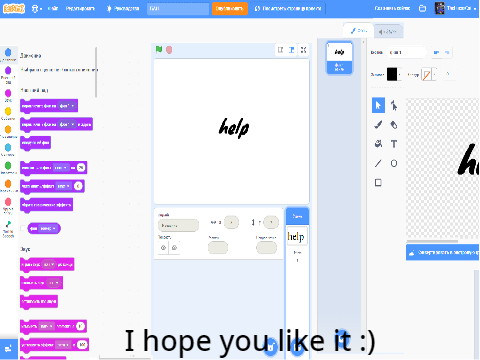Click the show sprite eye button
This screenshot has height=360, width=480.
163,248
